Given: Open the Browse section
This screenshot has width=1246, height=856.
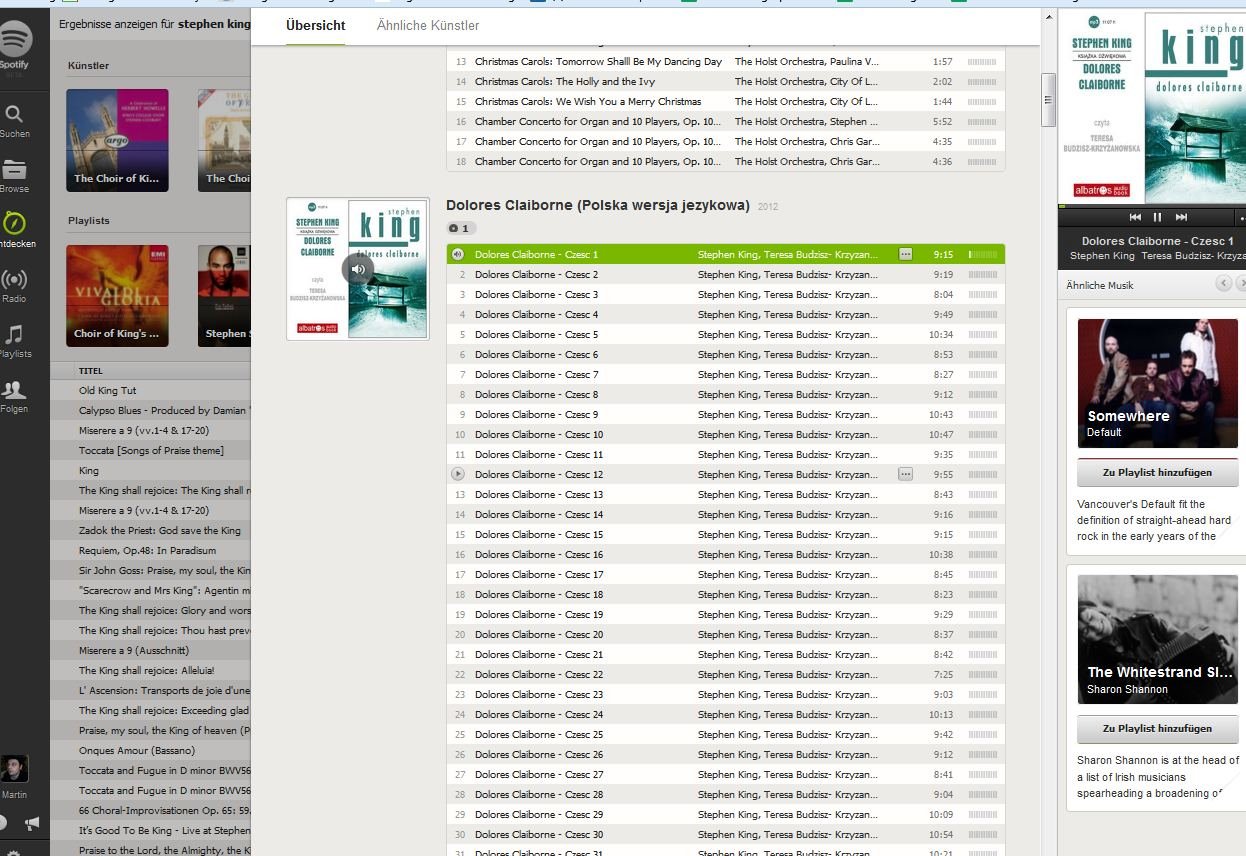Looking at the screenshot, I should [14, 175].
